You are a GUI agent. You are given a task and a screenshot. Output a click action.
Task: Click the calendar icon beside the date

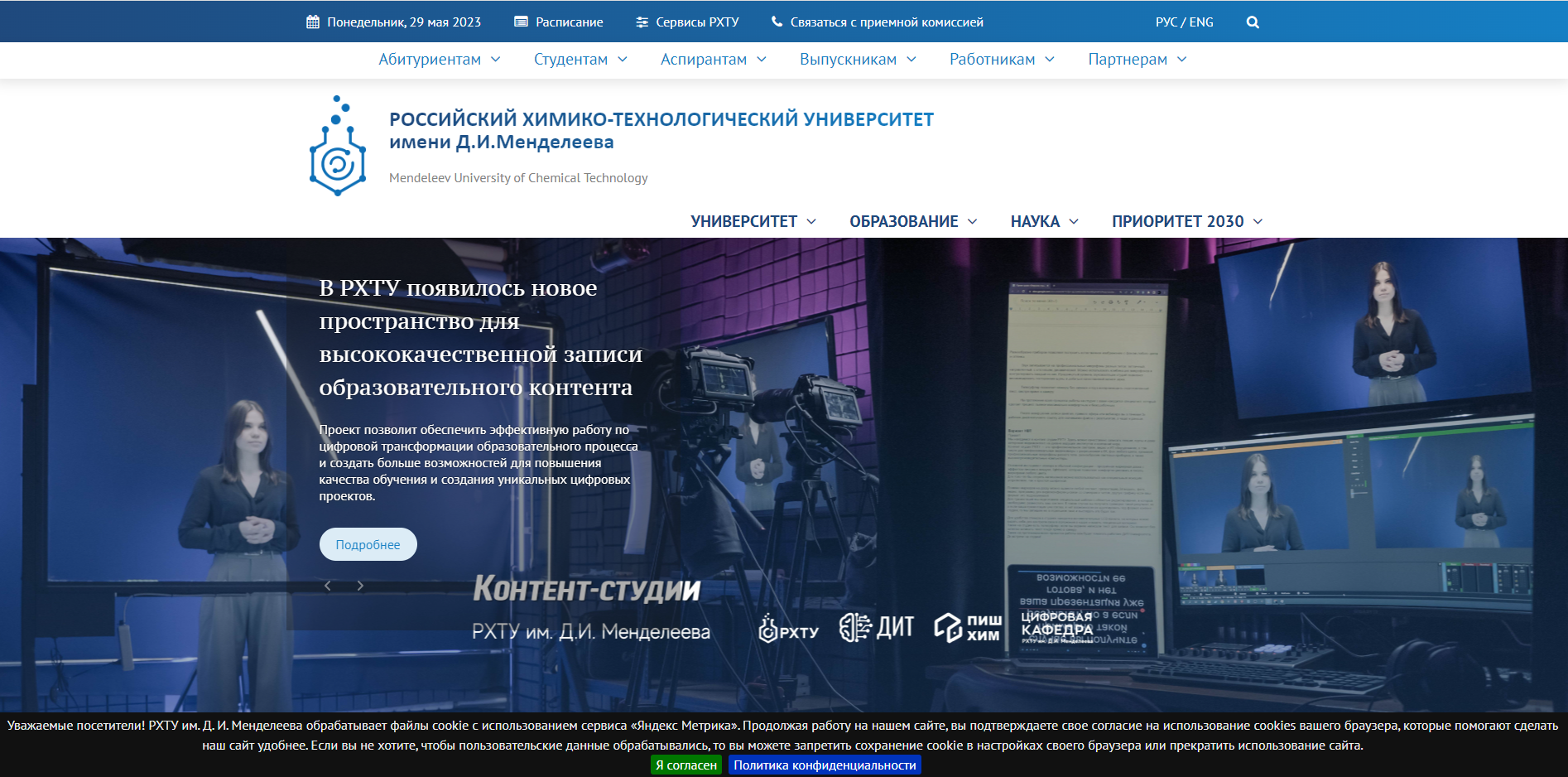pos(313,22)
